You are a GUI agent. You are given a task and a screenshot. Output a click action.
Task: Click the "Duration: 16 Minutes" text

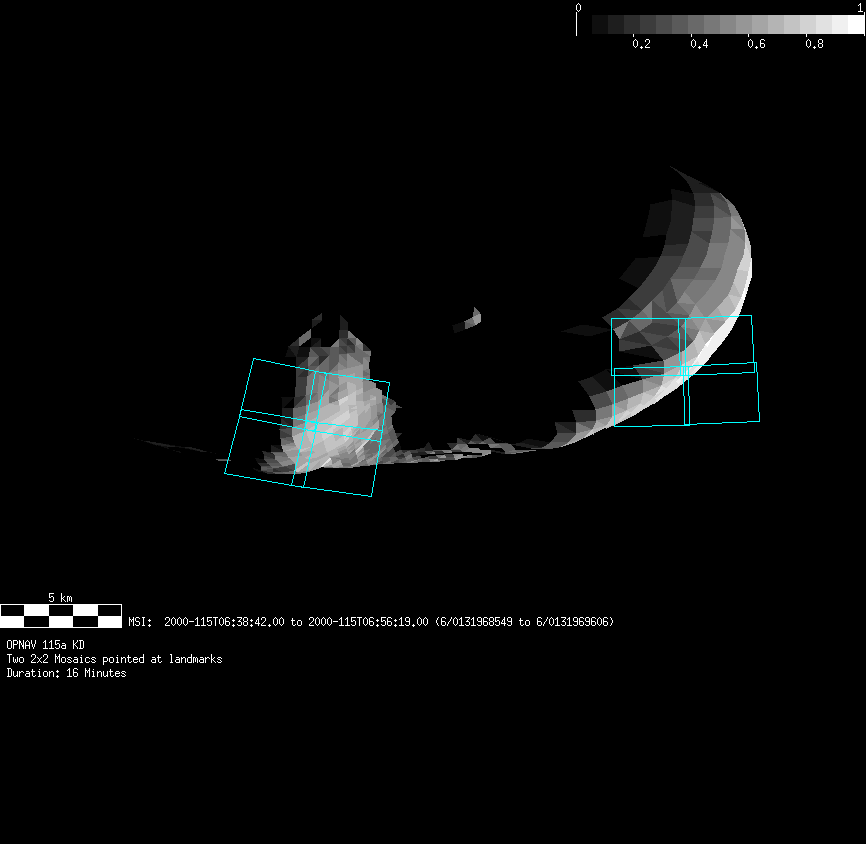pos(66,673)
